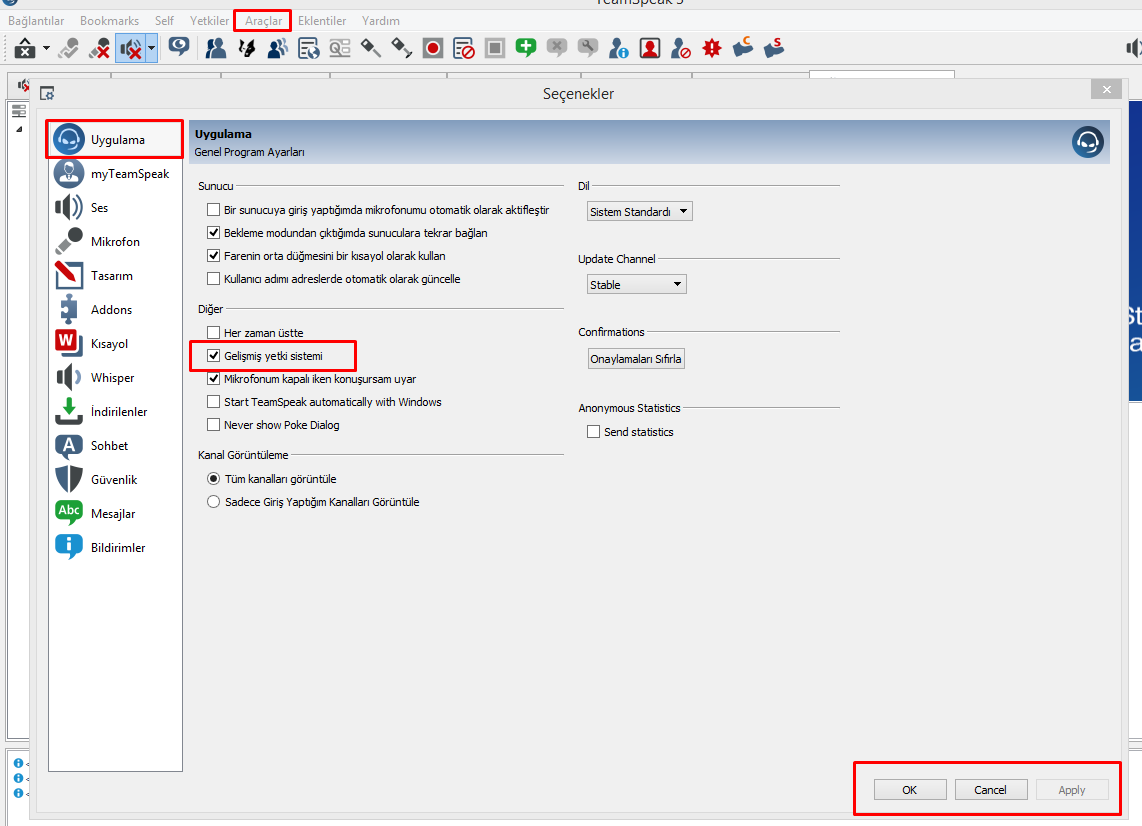Enable auto-activate microphone on server login checkbox

213,210
